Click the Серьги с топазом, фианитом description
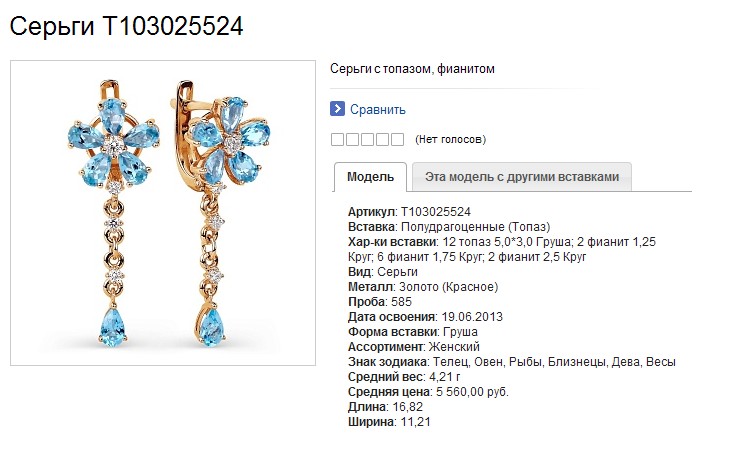Screen dimensions: 731x454 point(412,69)
